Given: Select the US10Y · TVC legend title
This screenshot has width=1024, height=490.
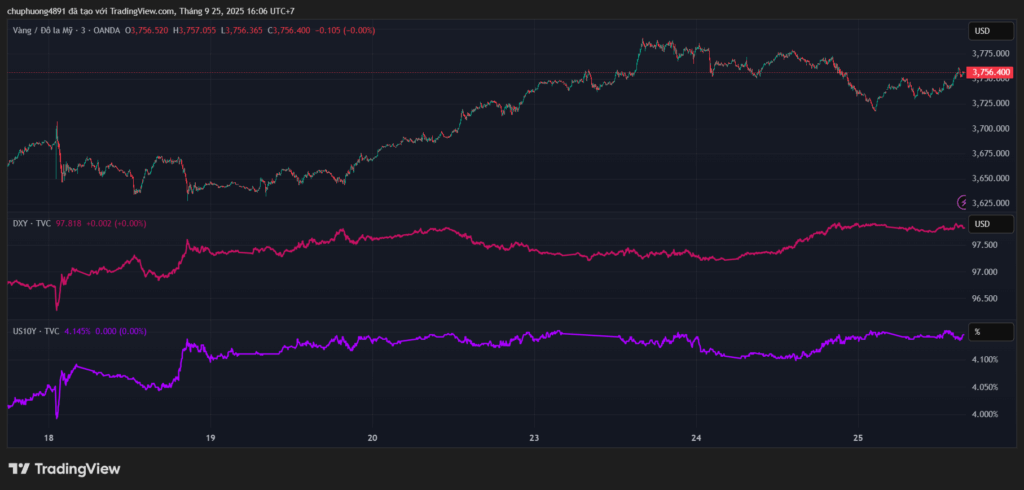Looking at the screenshot, I should click(34, 330).
